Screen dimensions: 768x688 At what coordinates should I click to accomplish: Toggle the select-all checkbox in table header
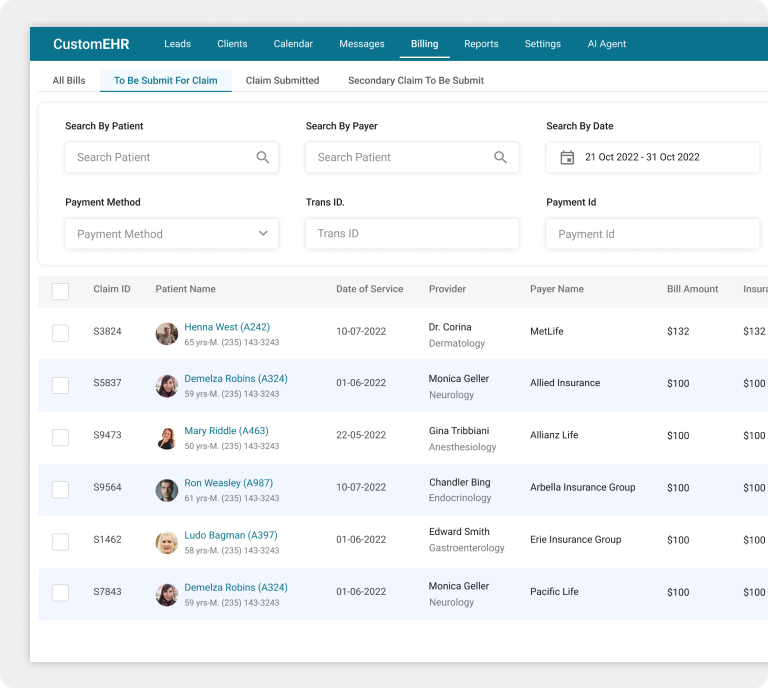(x=61, y=291)
